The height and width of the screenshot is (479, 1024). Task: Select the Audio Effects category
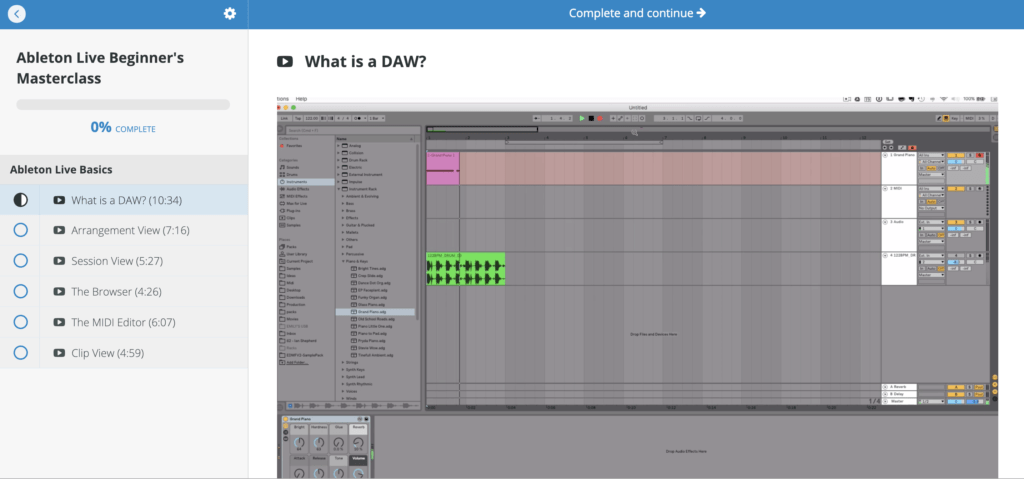[x=297, y=188]
